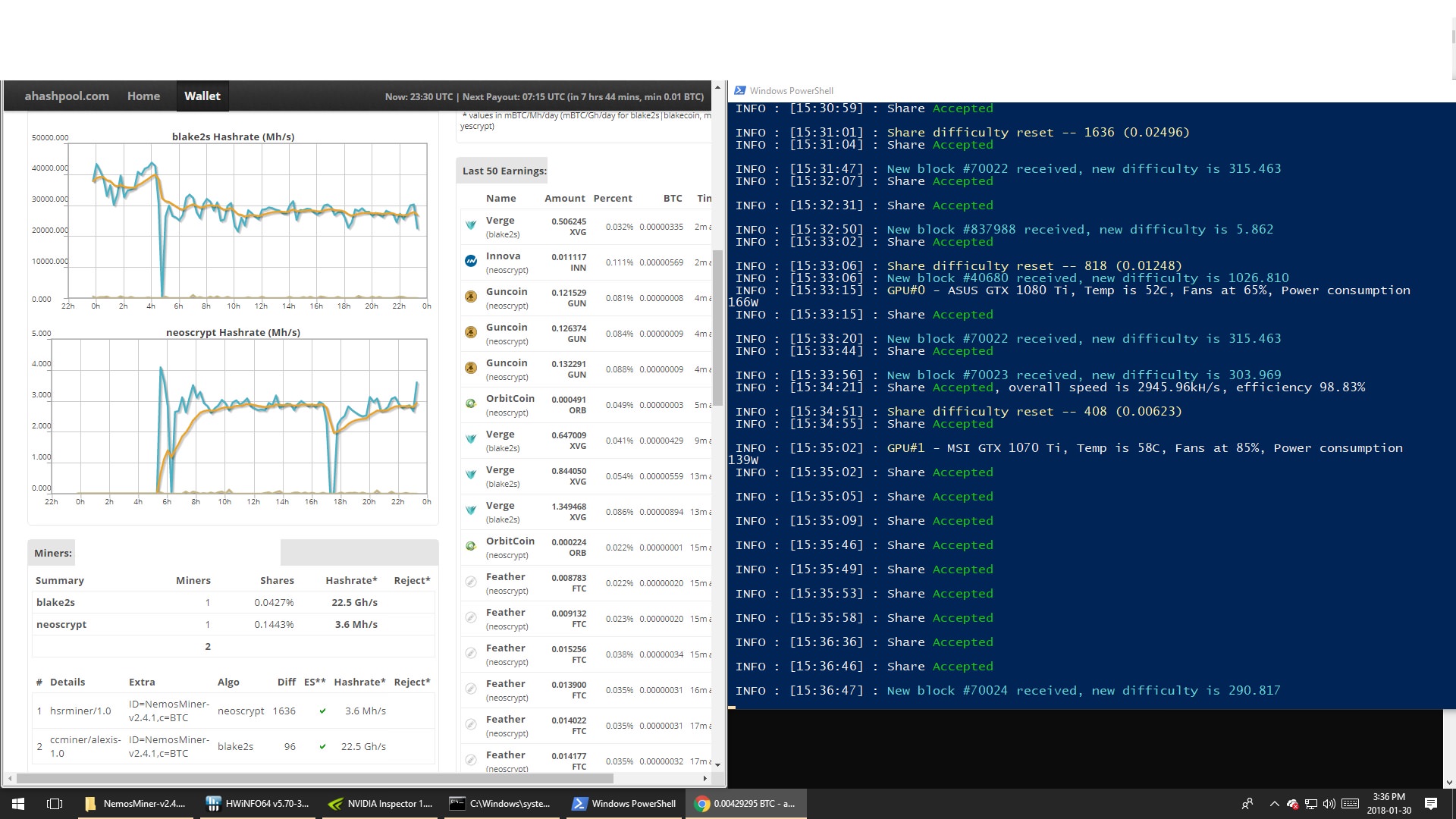Open the Wallet tab in the ahashpool navigation bar

tap(202, 96)
